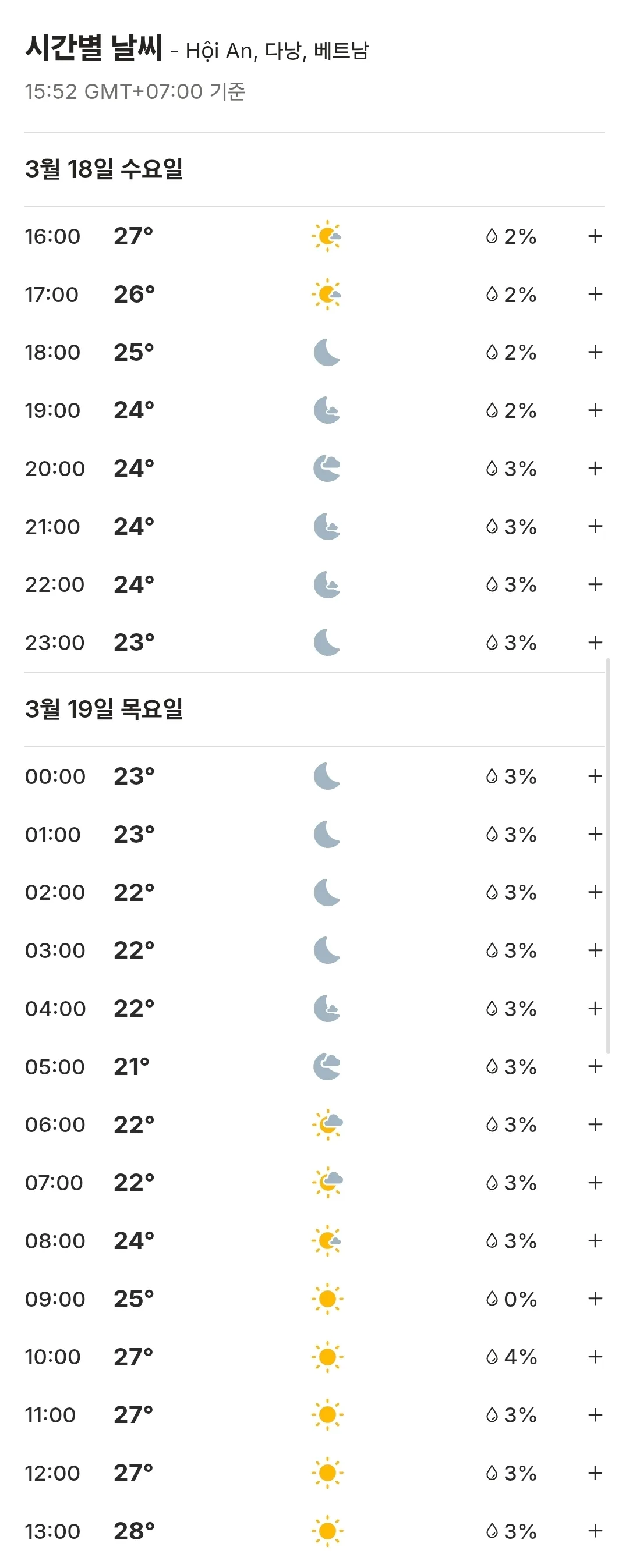629x1568 pixels.
Task: Expand hourly details for 23:00
Action: (x=595, y=642)
